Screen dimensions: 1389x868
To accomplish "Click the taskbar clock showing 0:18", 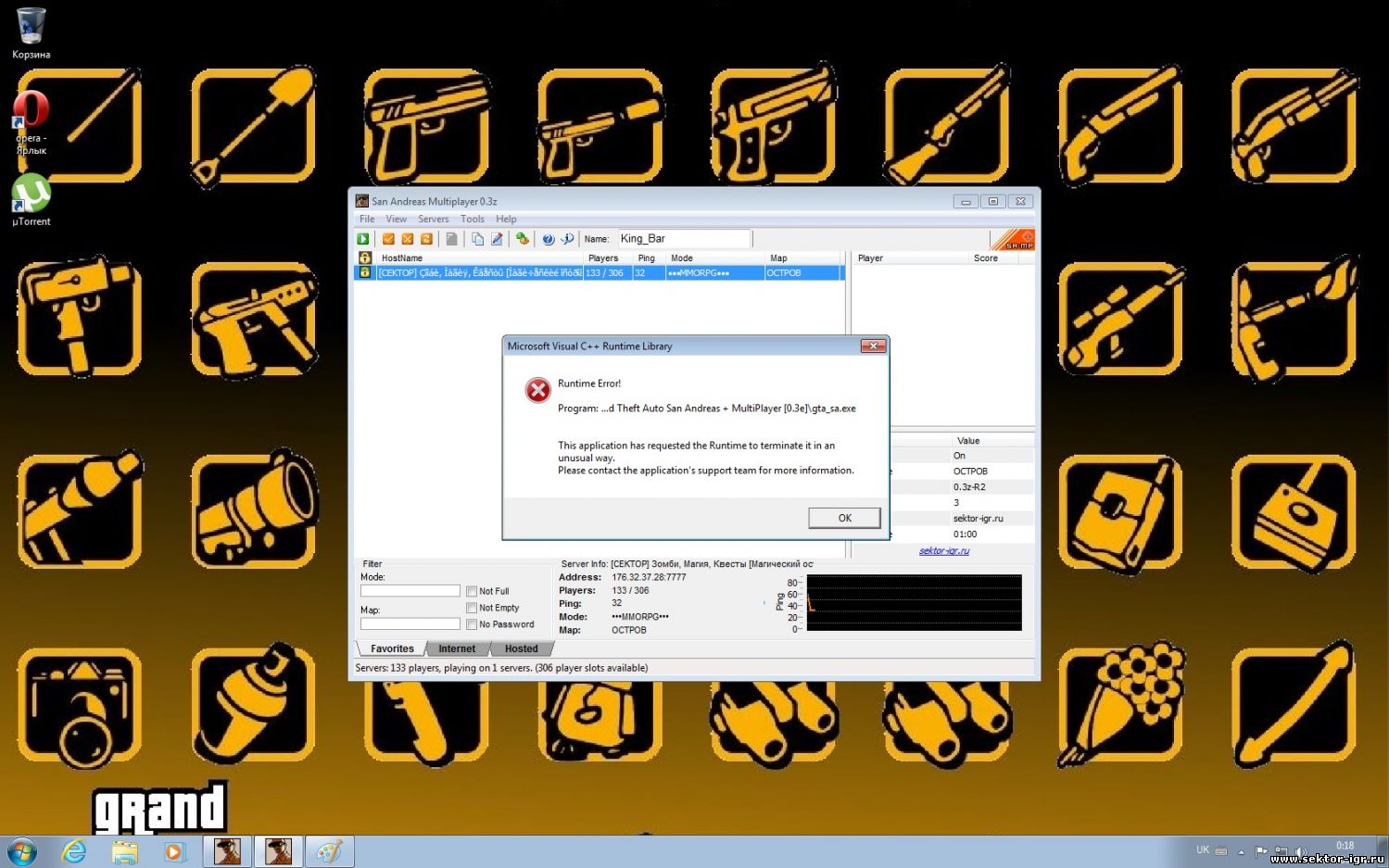I will point(1345,845).
